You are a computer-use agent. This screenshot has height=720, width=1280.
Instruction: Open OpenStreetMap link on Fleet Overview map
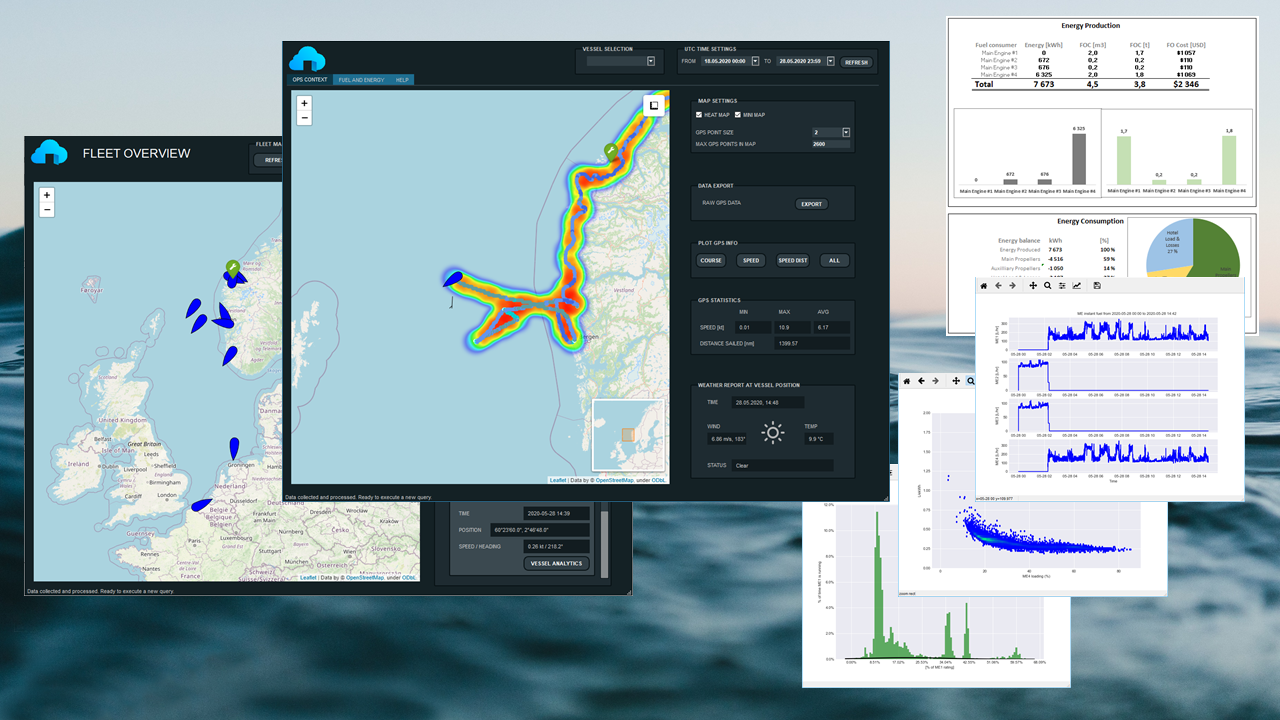[366, 577]
